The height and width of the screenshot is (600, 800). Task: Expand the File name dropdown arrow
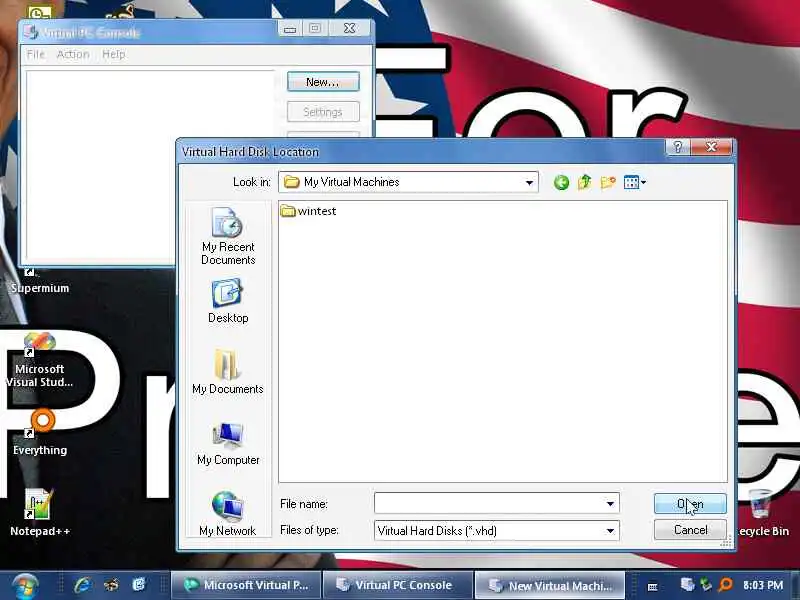click(610, 504)
